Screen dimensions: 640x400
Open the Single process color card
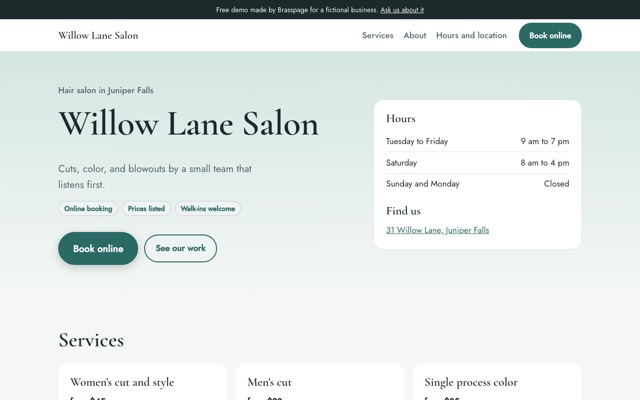point(497,382)
